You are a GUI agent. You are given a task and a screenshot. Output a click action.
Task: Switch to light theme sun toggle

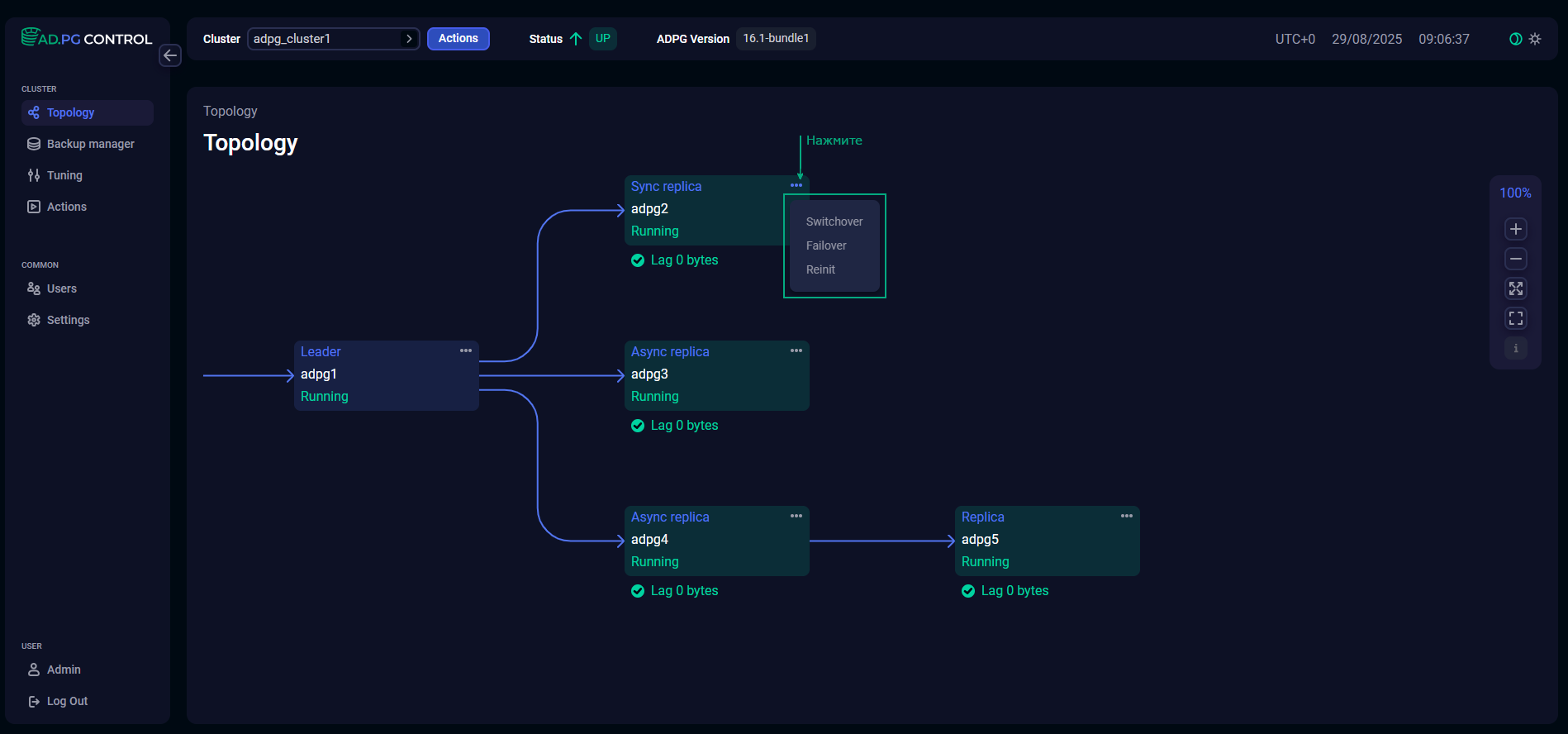point(1535,39)
